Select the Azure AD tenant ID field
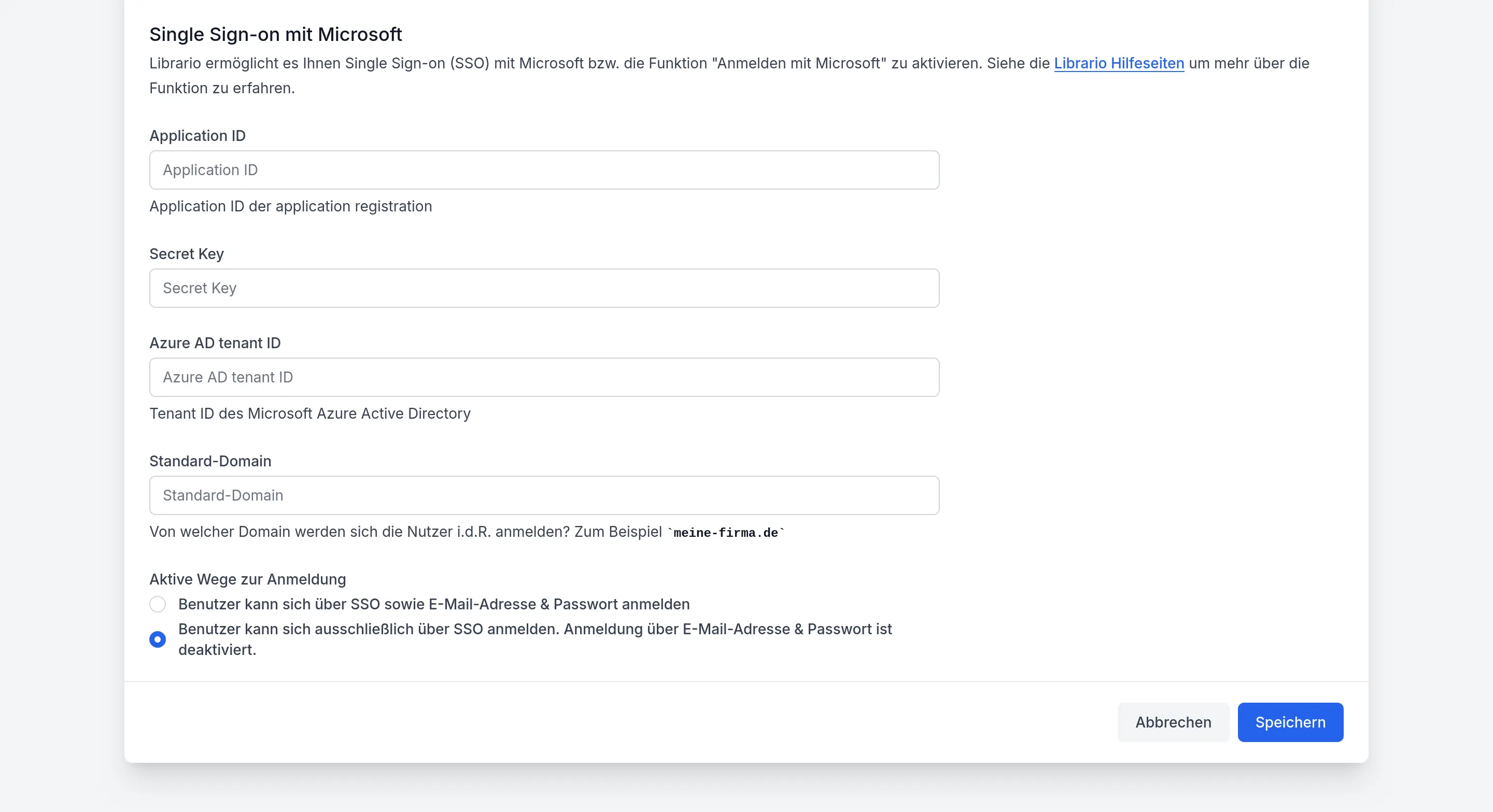This screenshot has width=1493, height=812. click(x=544, y=377)
